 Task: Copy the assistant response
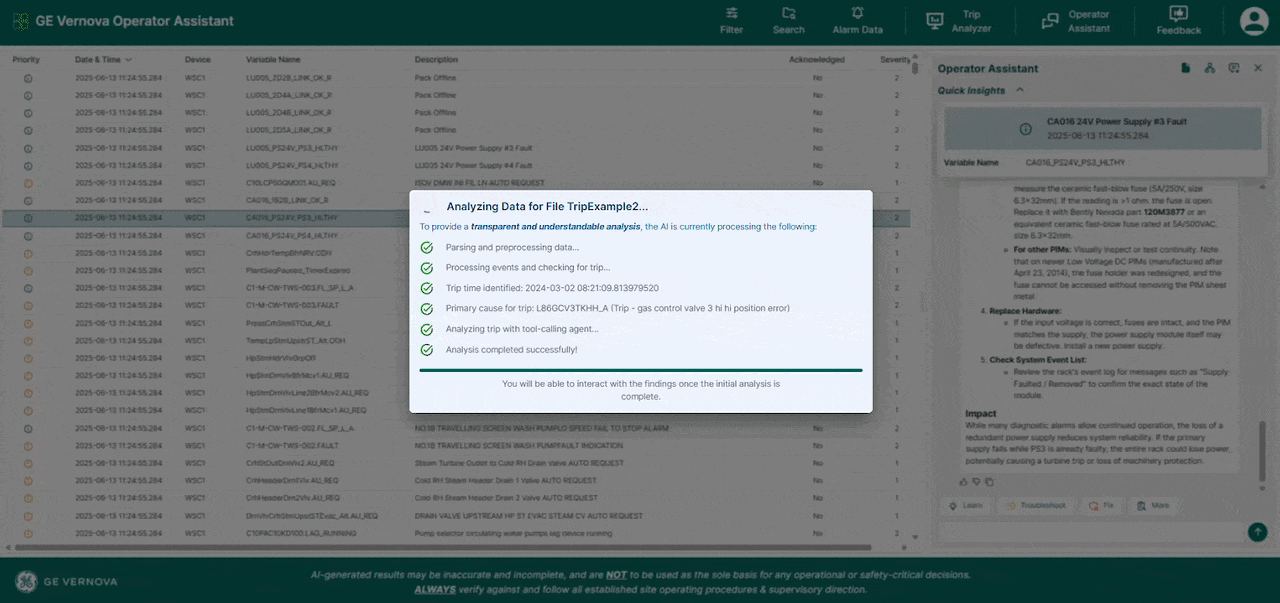tap(987, 481)
